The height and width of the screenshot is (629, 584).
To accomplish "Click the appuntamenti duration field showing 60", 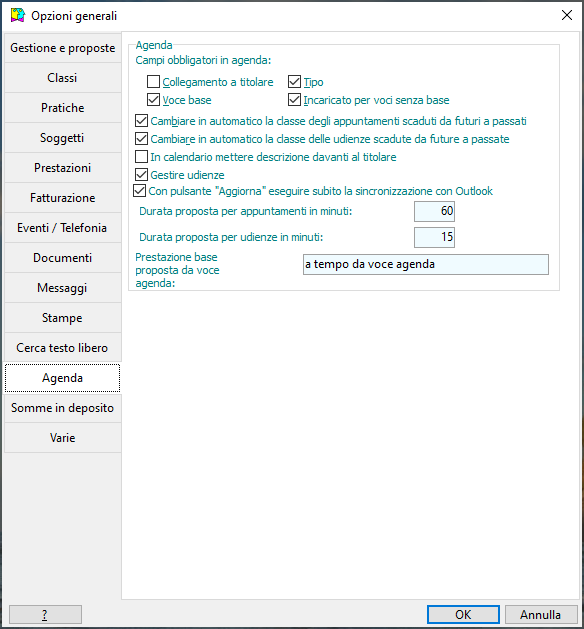I will (434, 211).
